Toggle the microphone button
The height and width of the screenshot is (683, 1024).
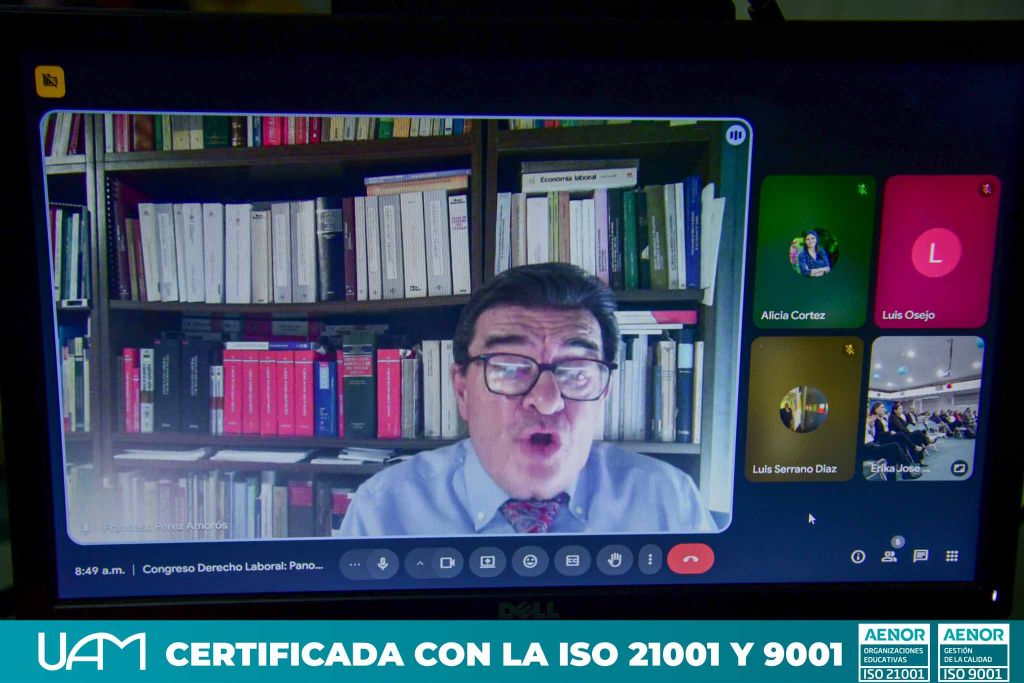pos(383,563)
